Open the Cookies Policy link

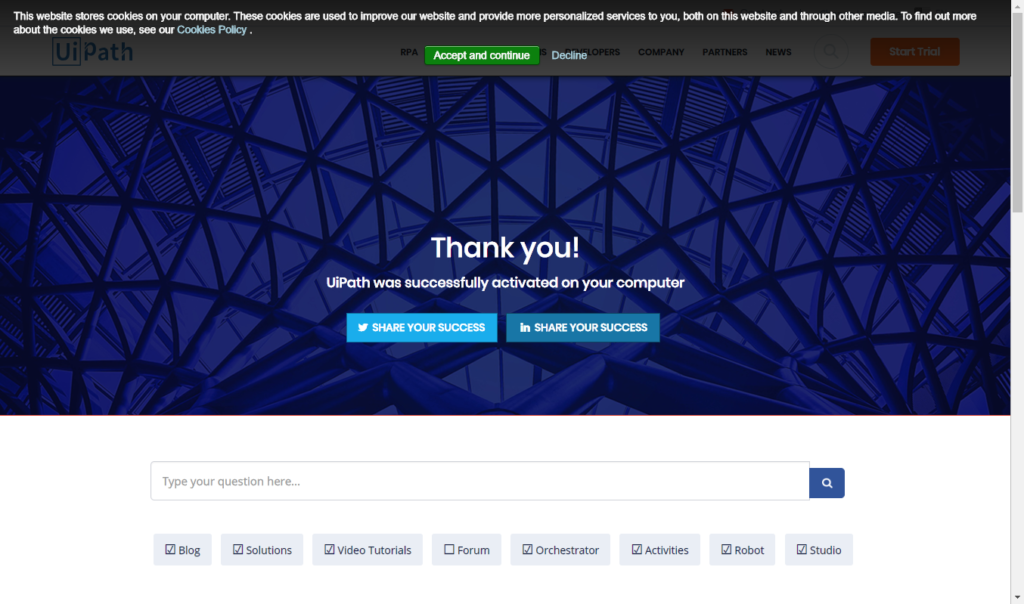click(x=212, y=29)
